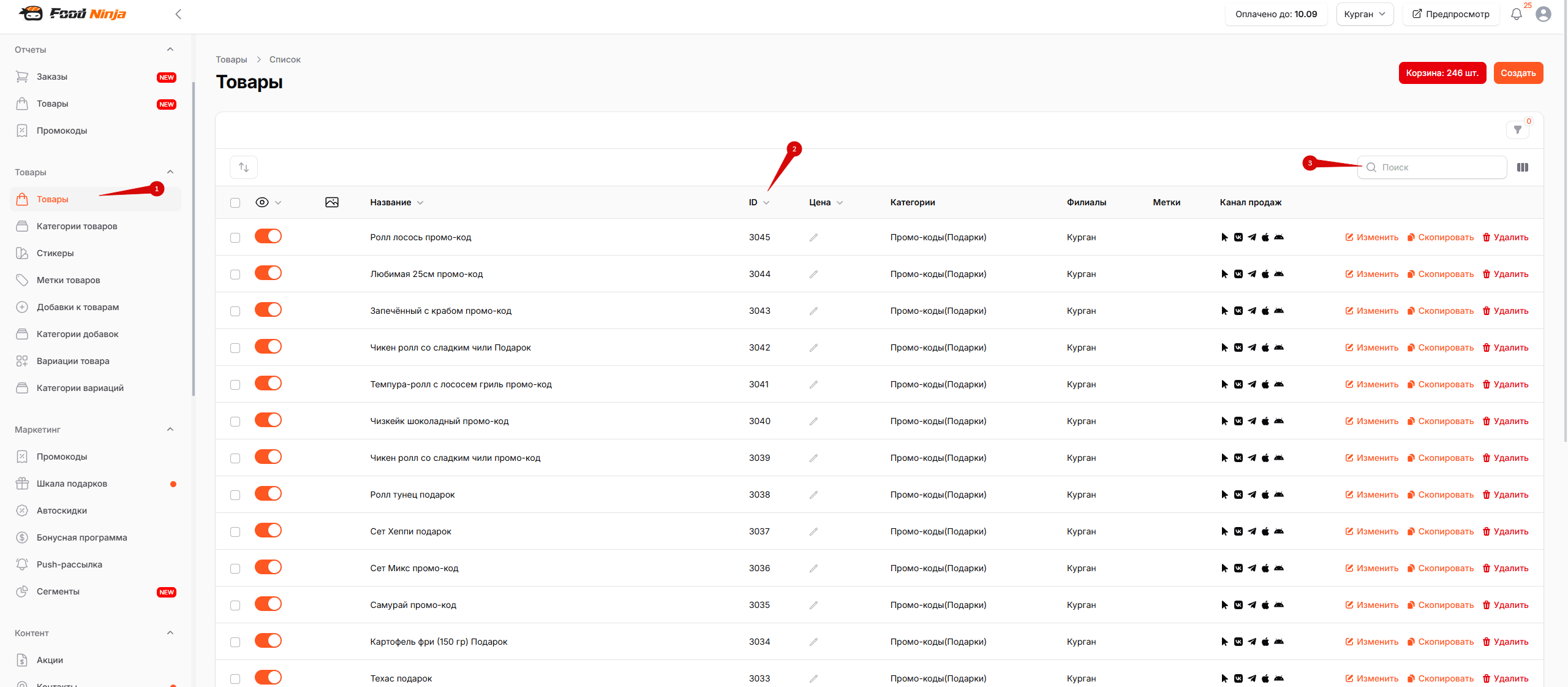Switch off the toggle for Ролл тунец подарок
This screenshot has width=1568, height=687.
pyautogui.click(x=268, y=493)
